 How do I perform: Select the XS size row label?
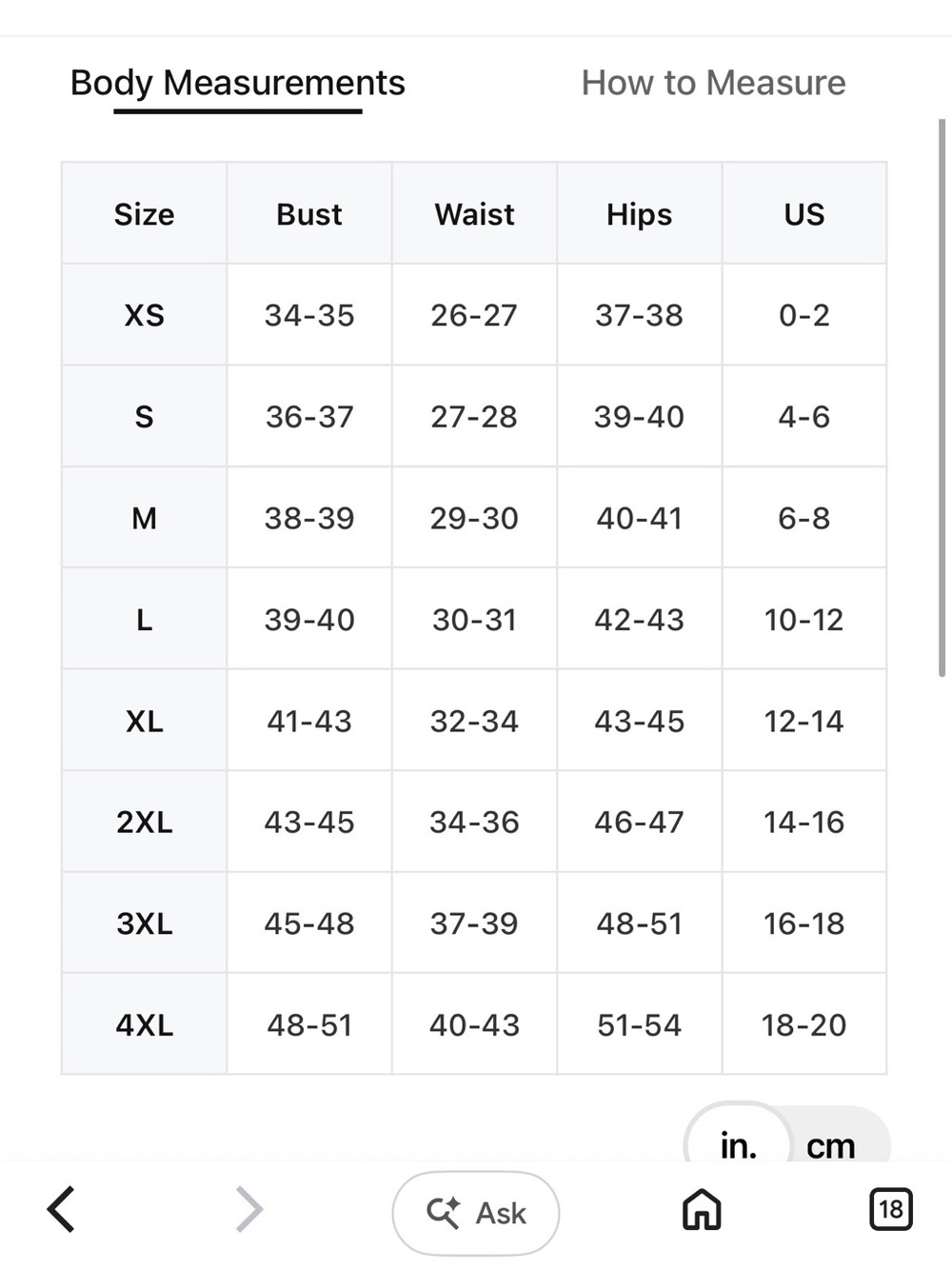145,315
